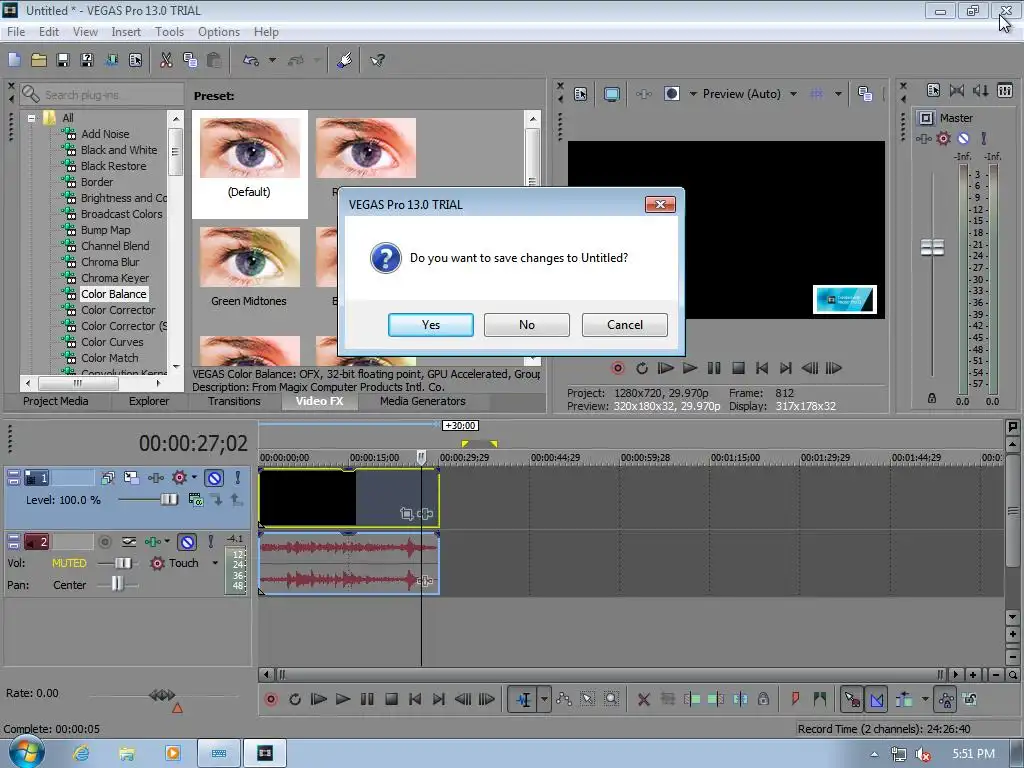Switch to the Explorer tab
The image size is (1024, 768).
pos(148,401)
